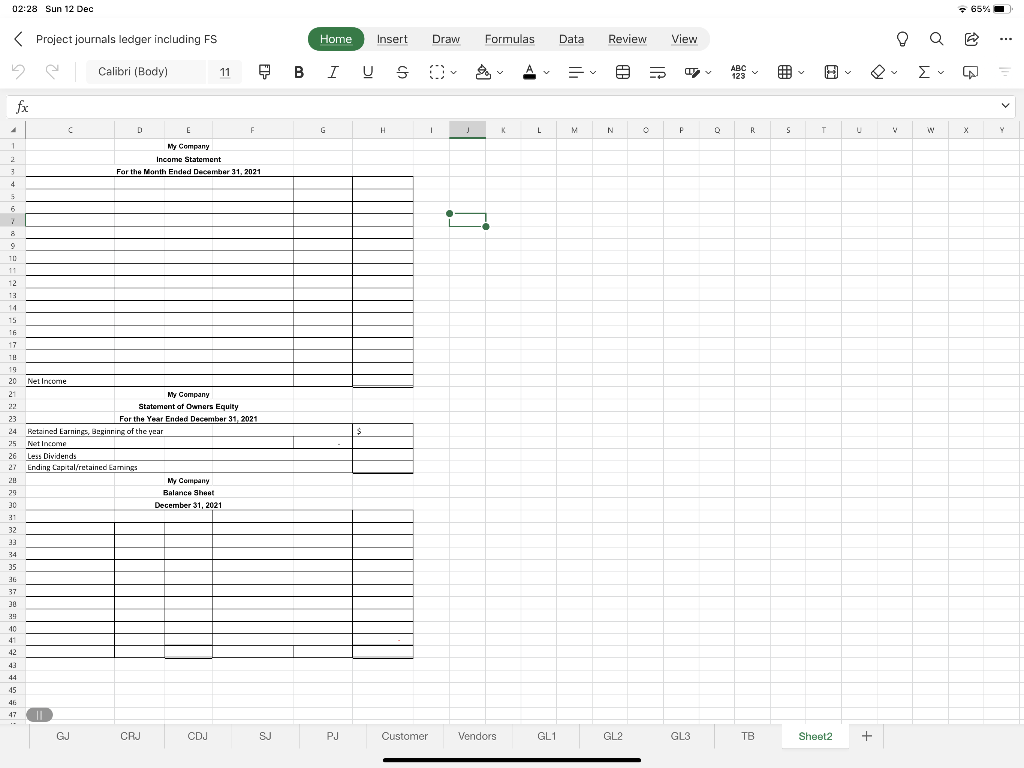Open the Search magnifier icon

[x=936, y=39]
